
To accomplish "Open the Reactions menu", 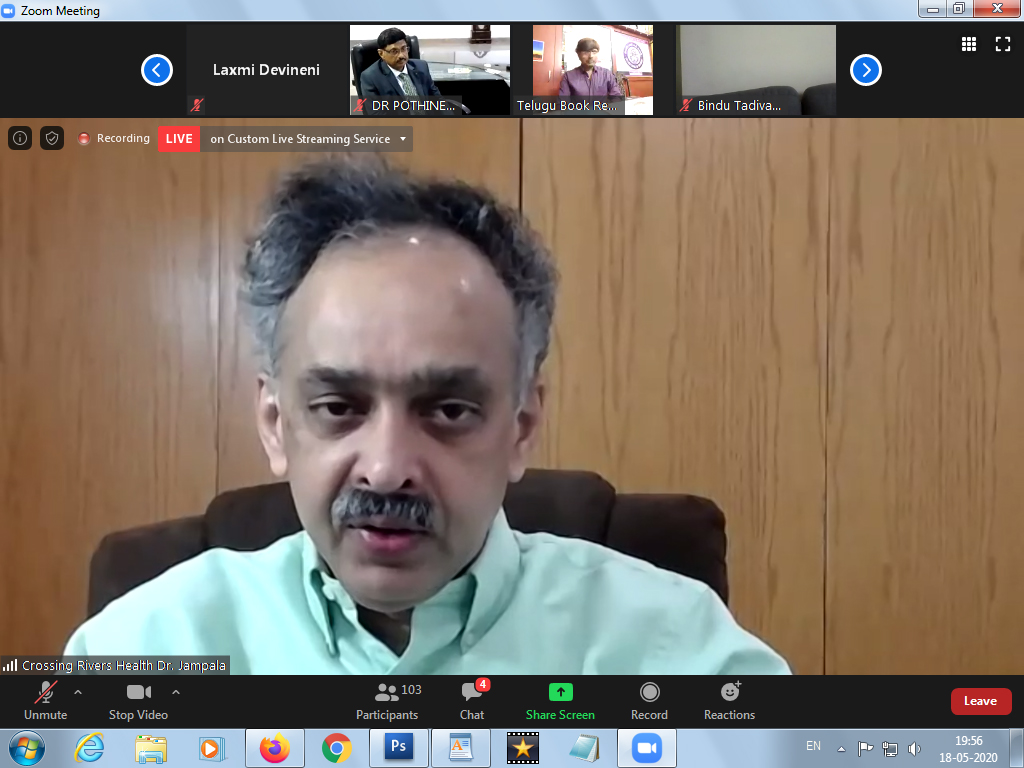I will pyautogui.click(x=729, y=700).
